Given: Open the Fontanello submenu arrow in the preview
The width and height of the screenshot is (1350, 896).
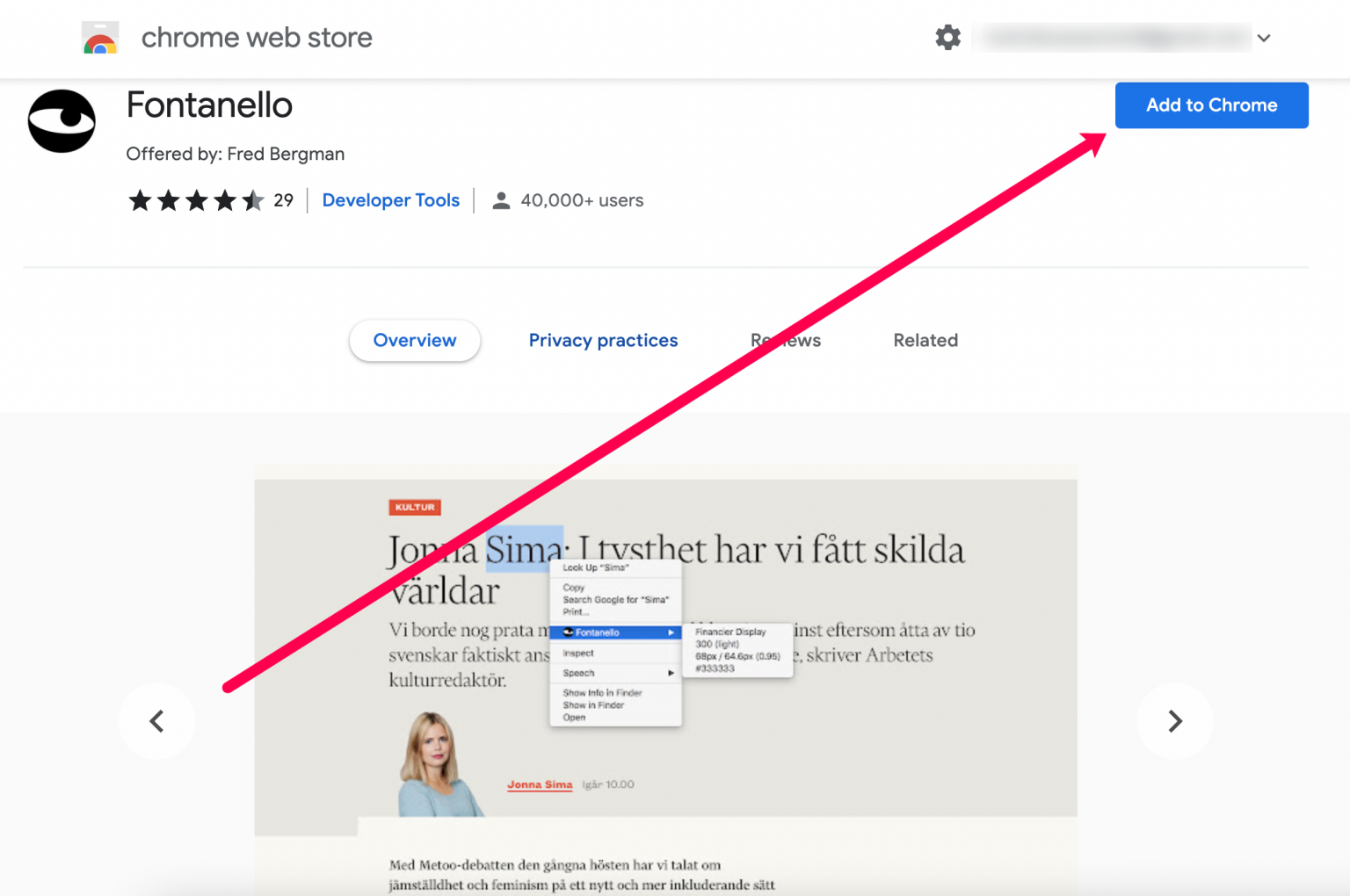Looking at the screenshot, I should [x=672, y=632].
